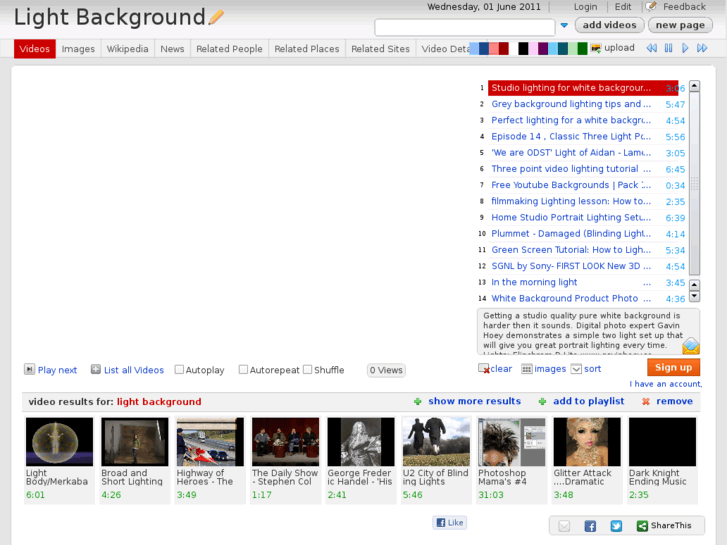The width and height of the screenshot is (727, 545).
Task: Open the search box dropdown arrow
Action: [x=564, y=26]
